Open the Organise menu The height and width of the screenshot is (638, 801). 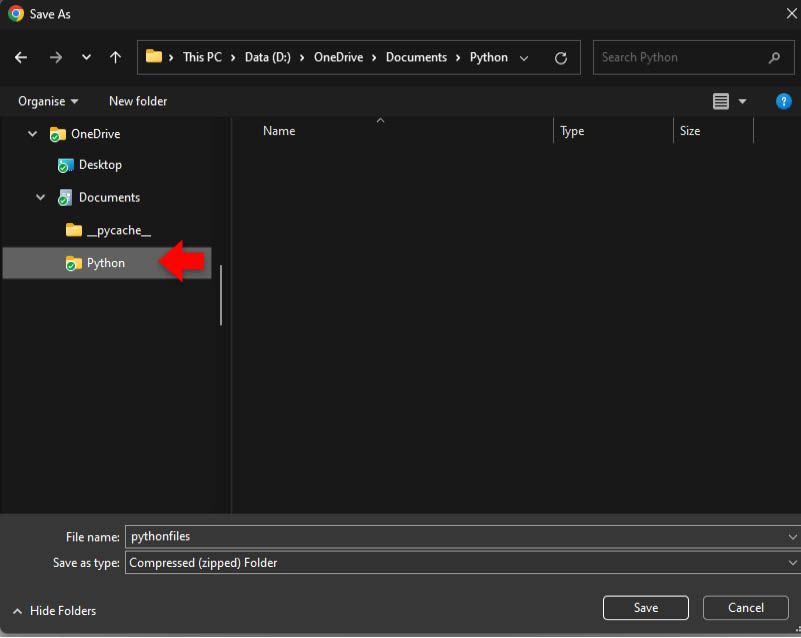coord(48,101)
